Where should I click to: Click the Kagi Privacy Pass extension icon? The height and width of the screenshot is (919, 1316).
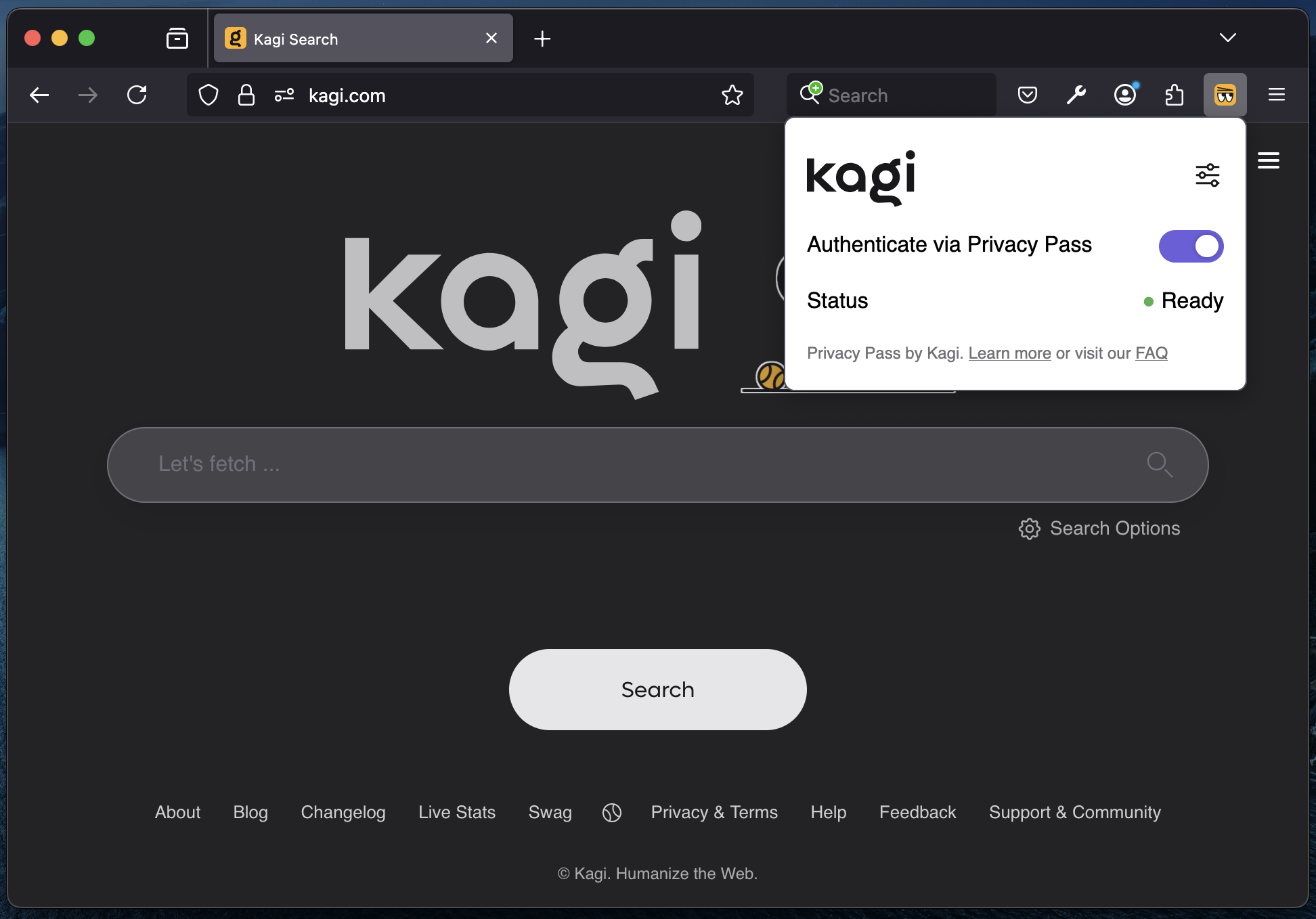pyautogui.click(x=1225, y=95)
